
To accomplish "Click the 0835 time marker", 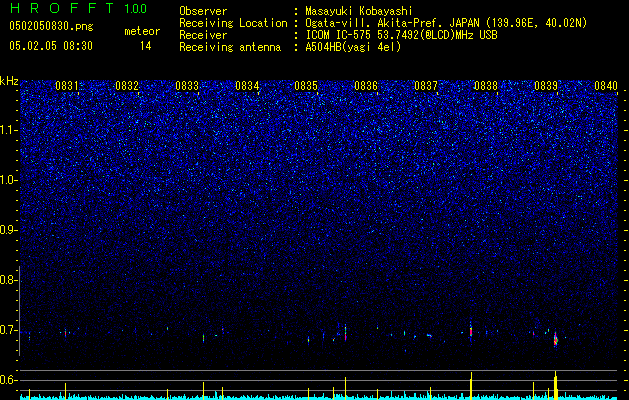I will [306, 86].
